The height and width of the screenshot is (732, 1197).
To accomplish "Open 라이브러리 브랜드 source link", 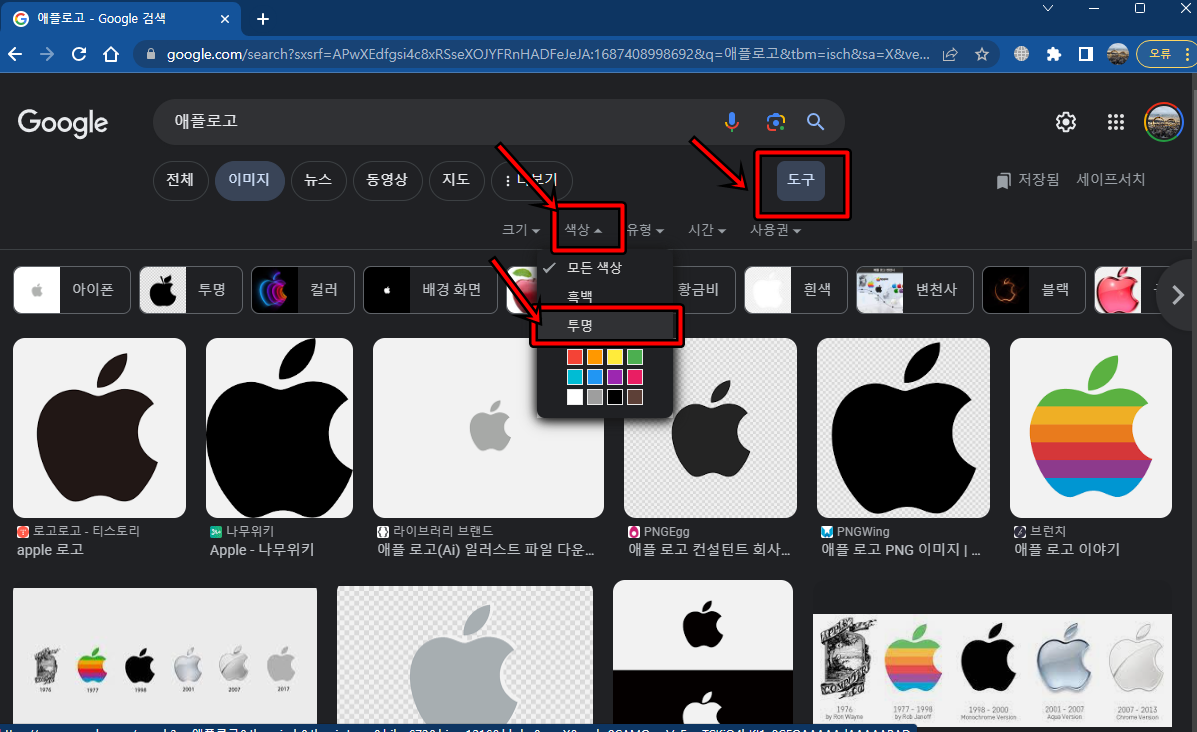I will point(435,531).
